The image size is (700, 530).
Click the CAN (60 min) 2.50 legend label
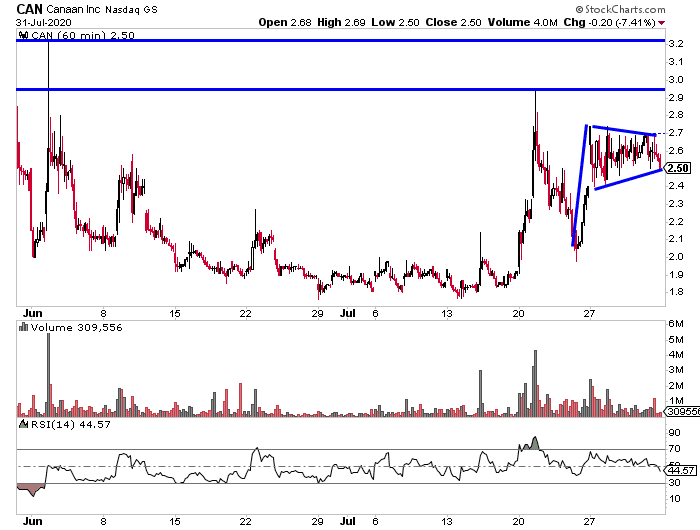pos(83,35)
